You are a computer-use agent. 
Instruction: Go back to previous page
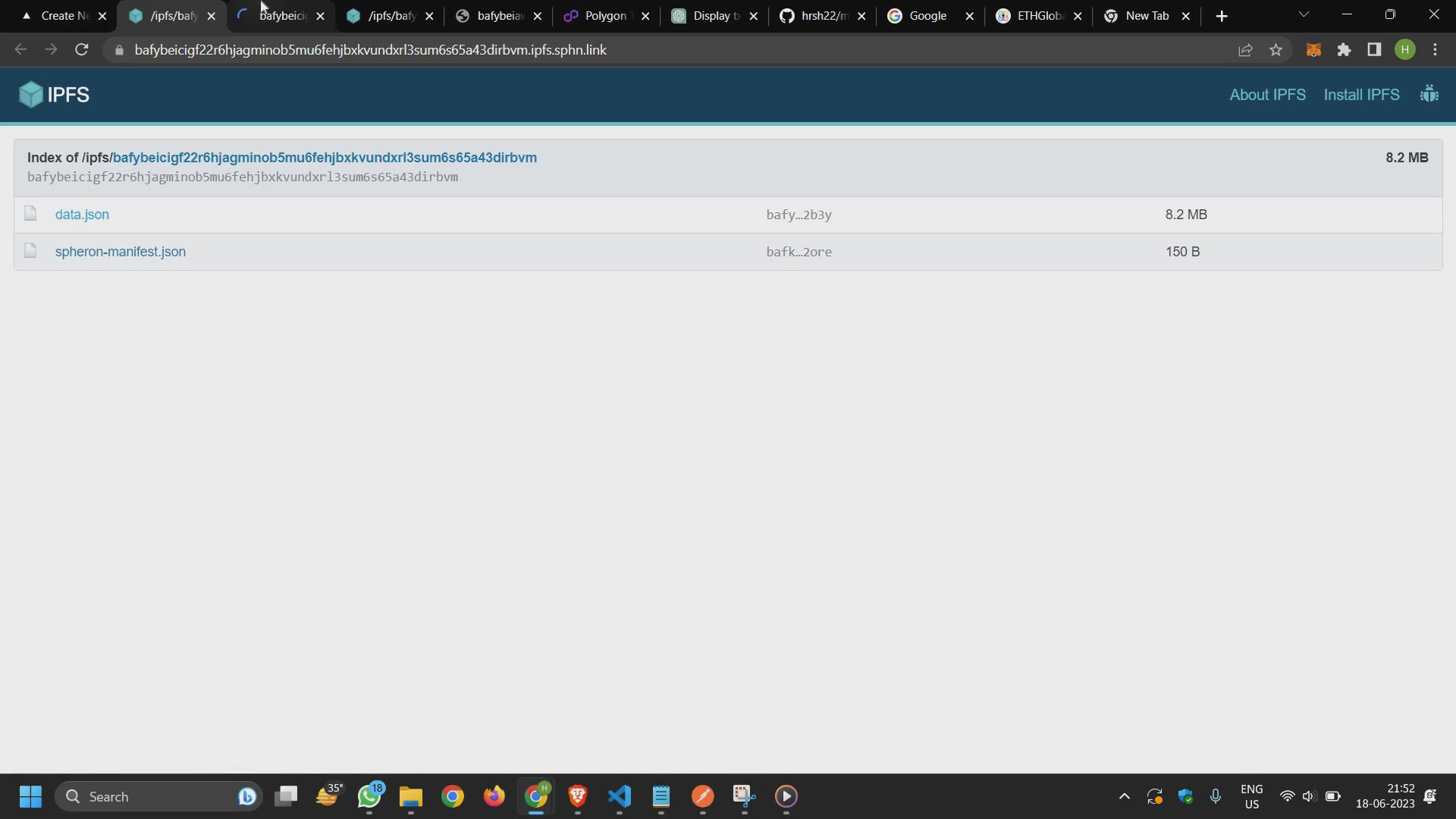pyautogui.click(x=20, y=50)
